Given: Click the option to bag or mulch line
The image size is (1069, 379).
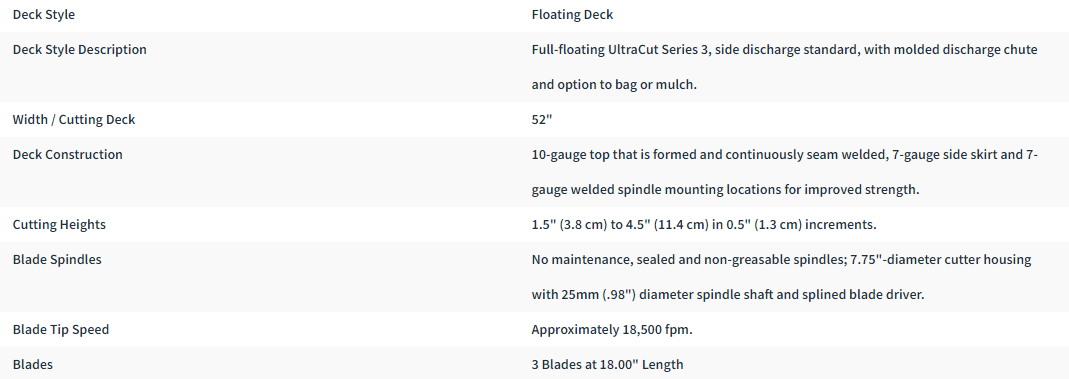Looking at the screenshot, I should coord(614,85).
